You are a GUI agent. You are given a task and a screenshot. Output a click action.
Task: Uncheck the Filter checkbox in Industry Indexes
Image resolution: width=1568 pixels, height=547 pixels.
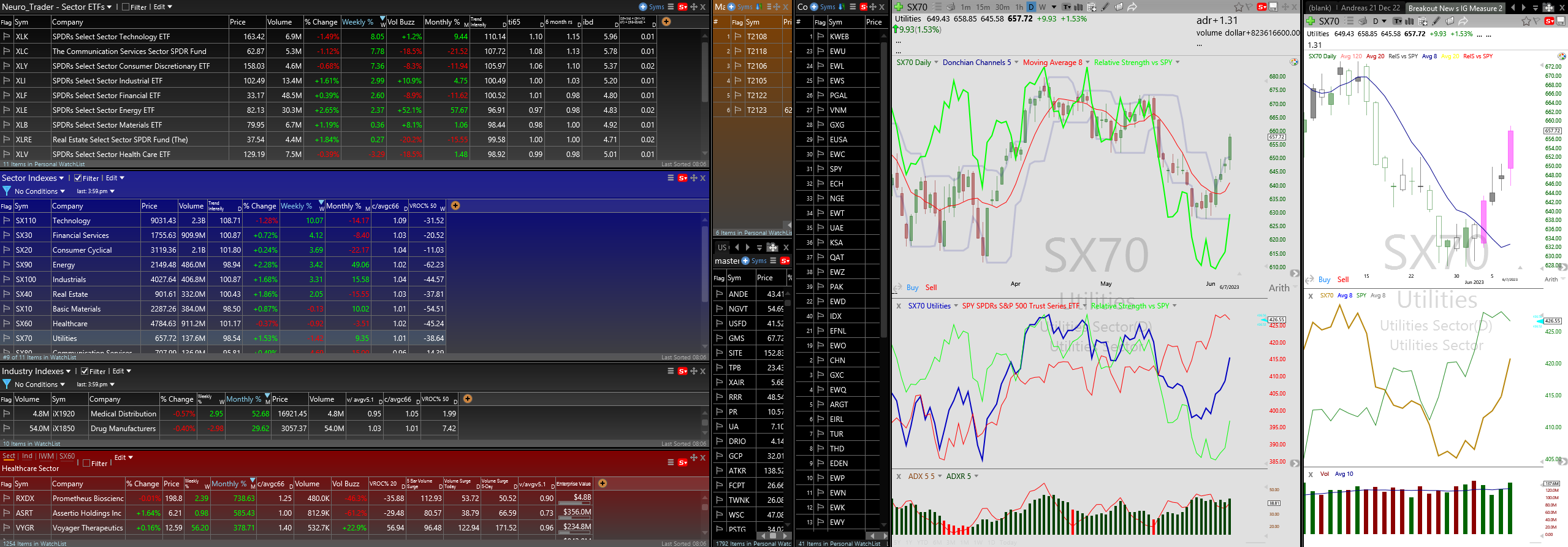85,372
